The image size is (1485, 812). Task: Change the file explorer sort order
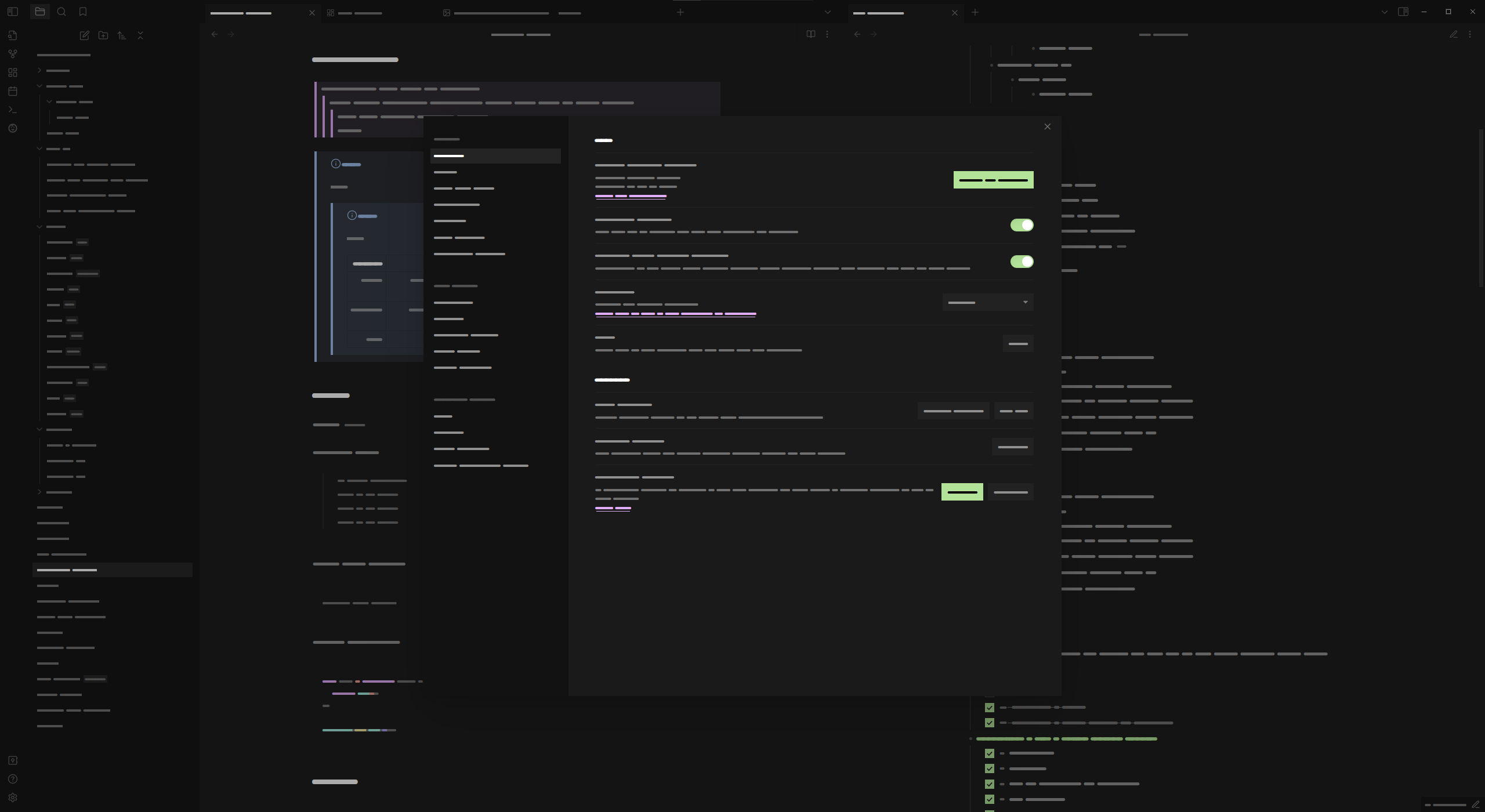(x=122, y=35)
